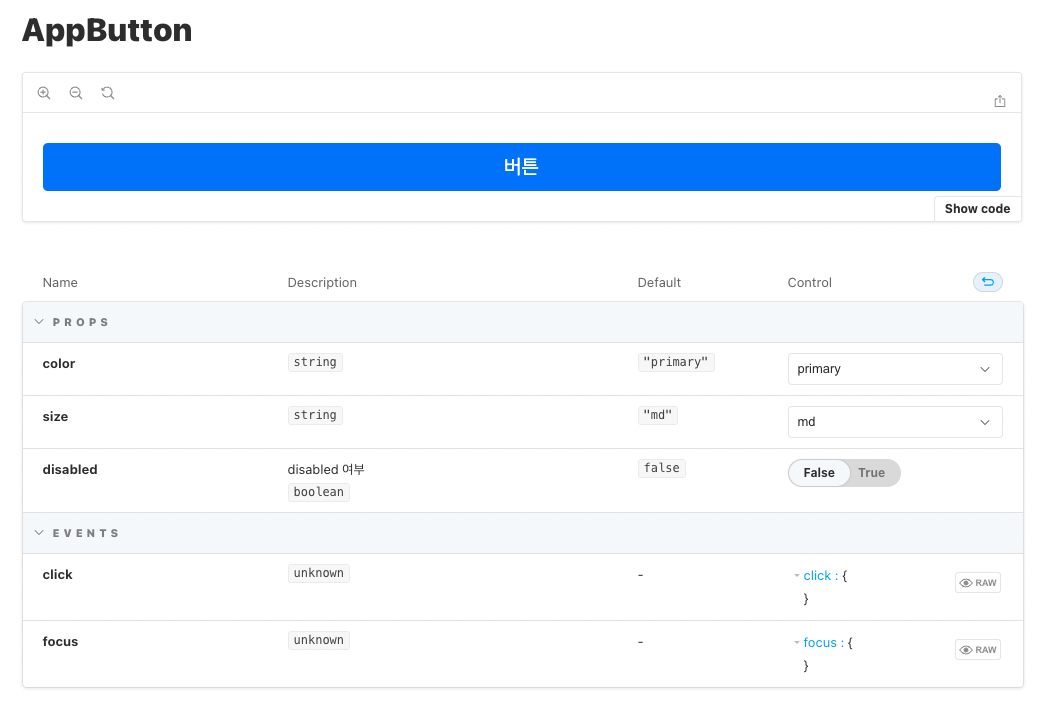
Task: Click the 'string' type in color row
Action: coord(315,362)
